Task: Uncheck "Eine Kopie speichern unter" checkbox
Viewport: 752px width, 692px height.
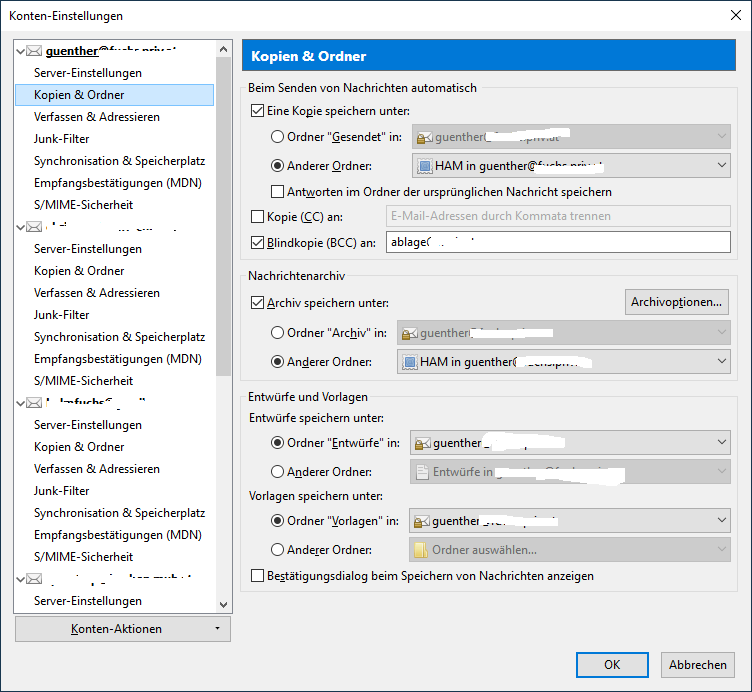Action: 258,111
